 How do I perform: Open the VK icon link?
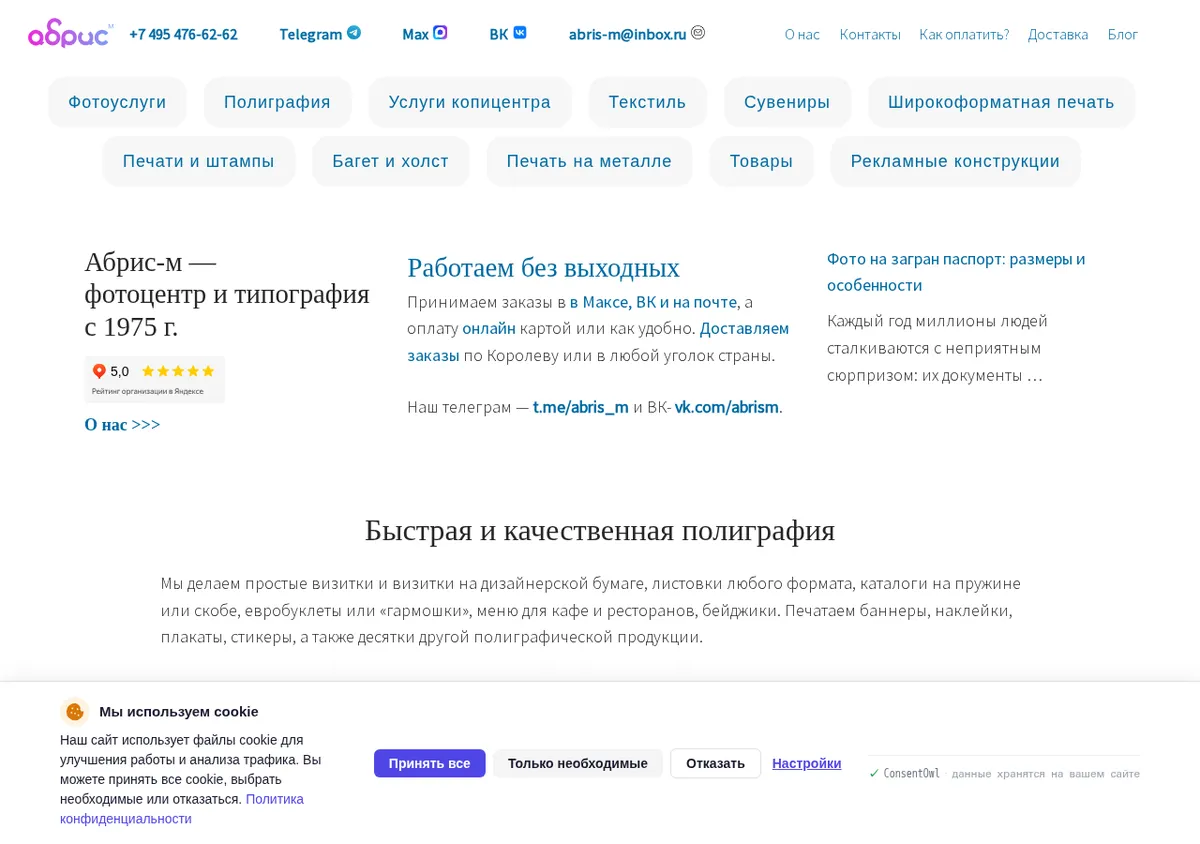point(520,32)
